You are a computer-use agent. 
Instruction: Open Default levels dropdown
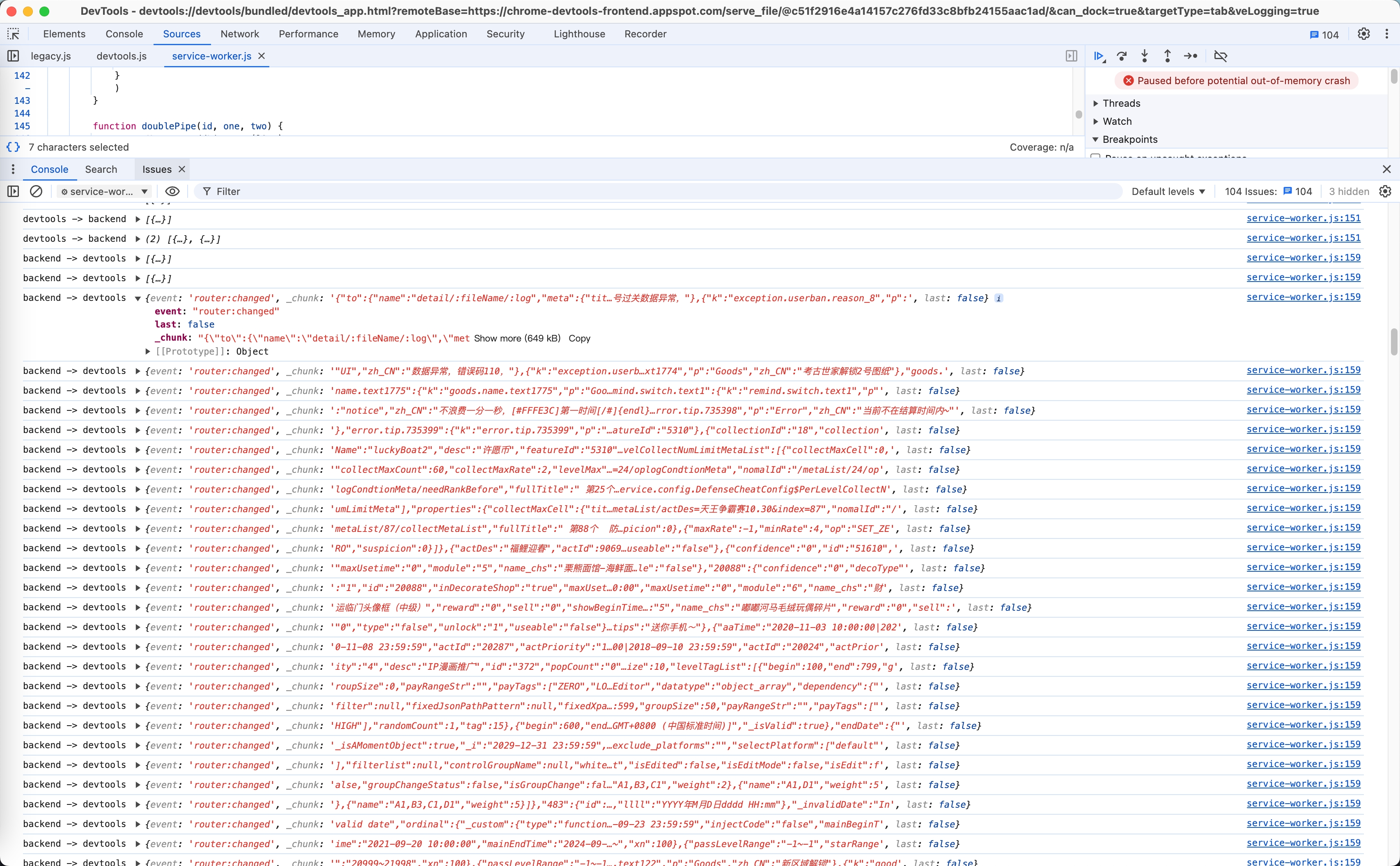1168,191
